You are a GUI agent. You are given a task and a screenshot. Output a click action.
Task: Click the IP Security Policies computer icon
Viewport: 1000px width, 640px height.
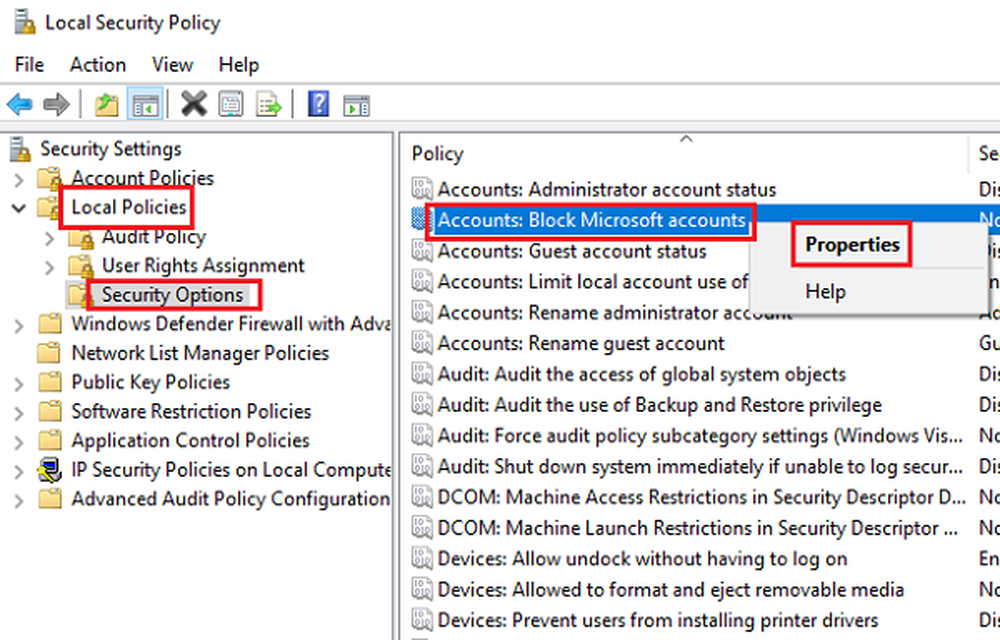tap(50, 470)
